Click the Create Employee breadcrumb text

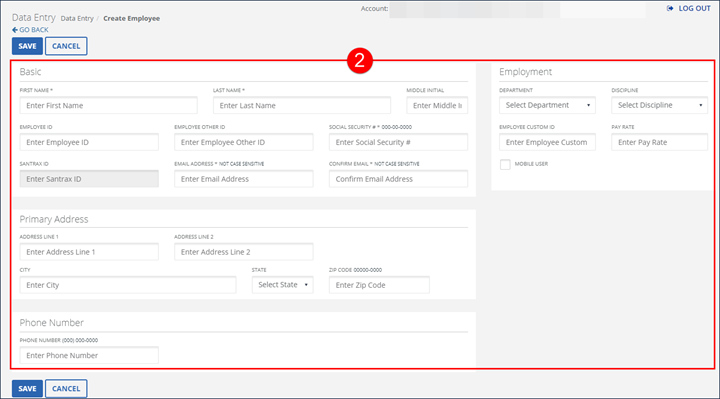click(131, 18)
